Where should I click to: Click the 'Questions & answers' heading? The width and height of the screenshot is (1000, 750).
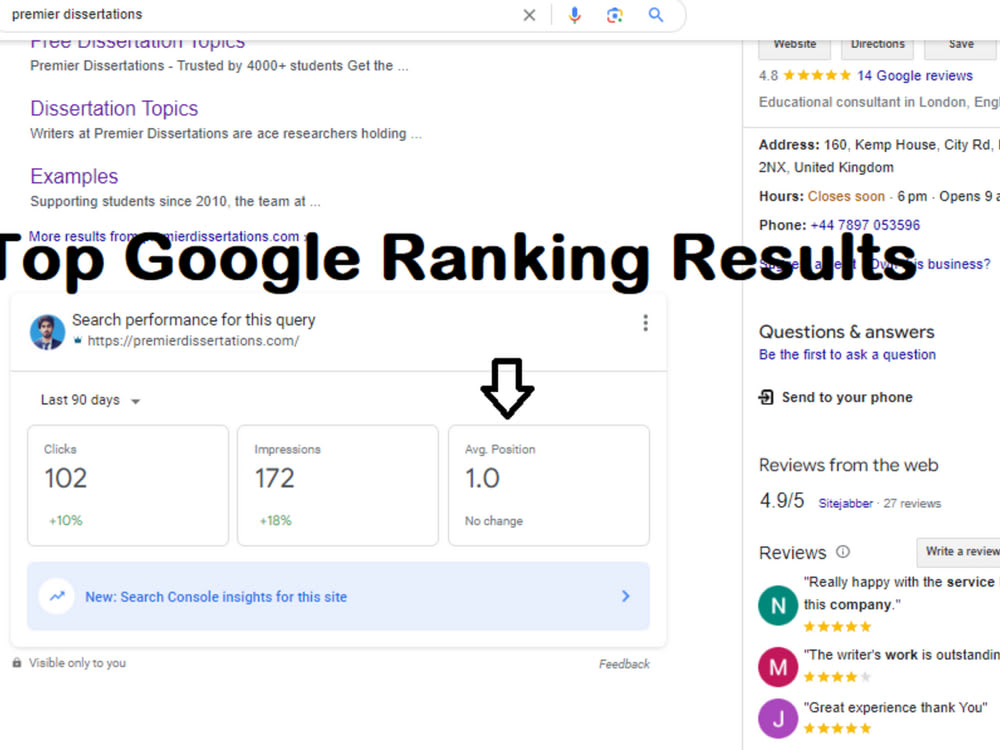click(846, 332)
